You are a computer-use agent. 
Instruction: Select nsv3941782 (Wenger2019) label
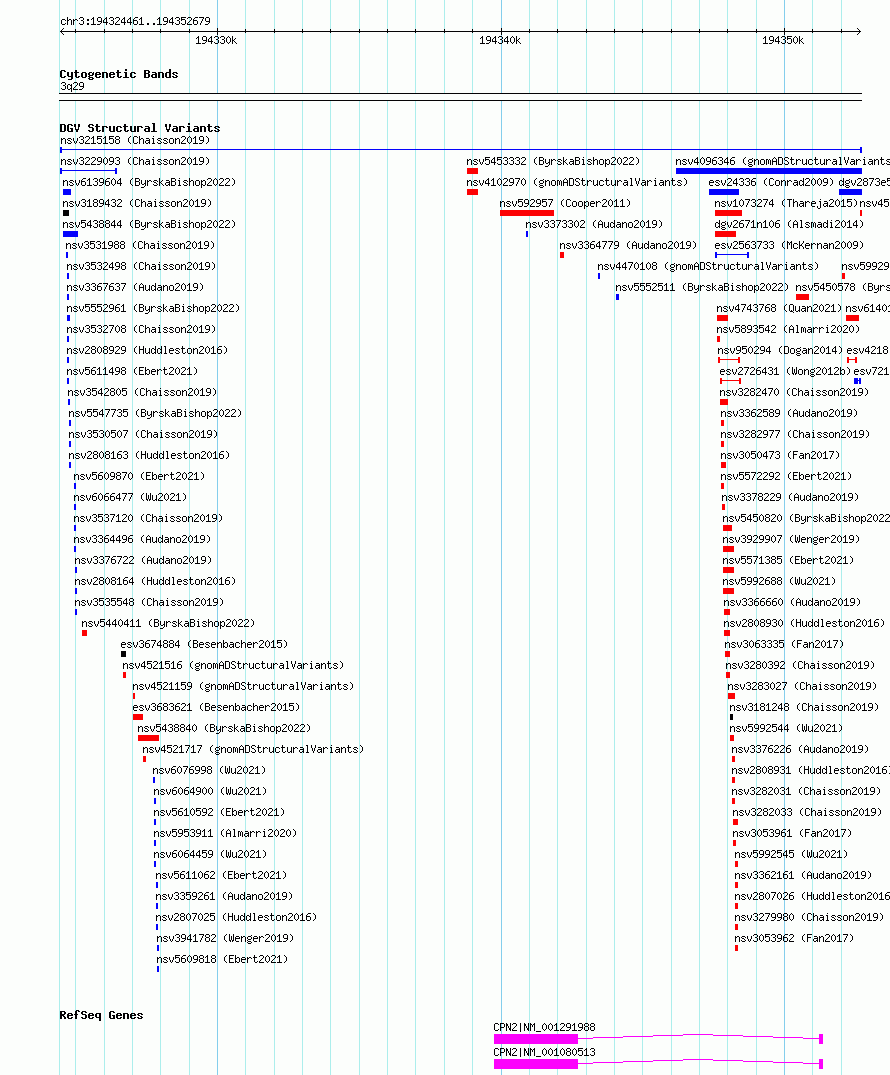coord(225,939)
